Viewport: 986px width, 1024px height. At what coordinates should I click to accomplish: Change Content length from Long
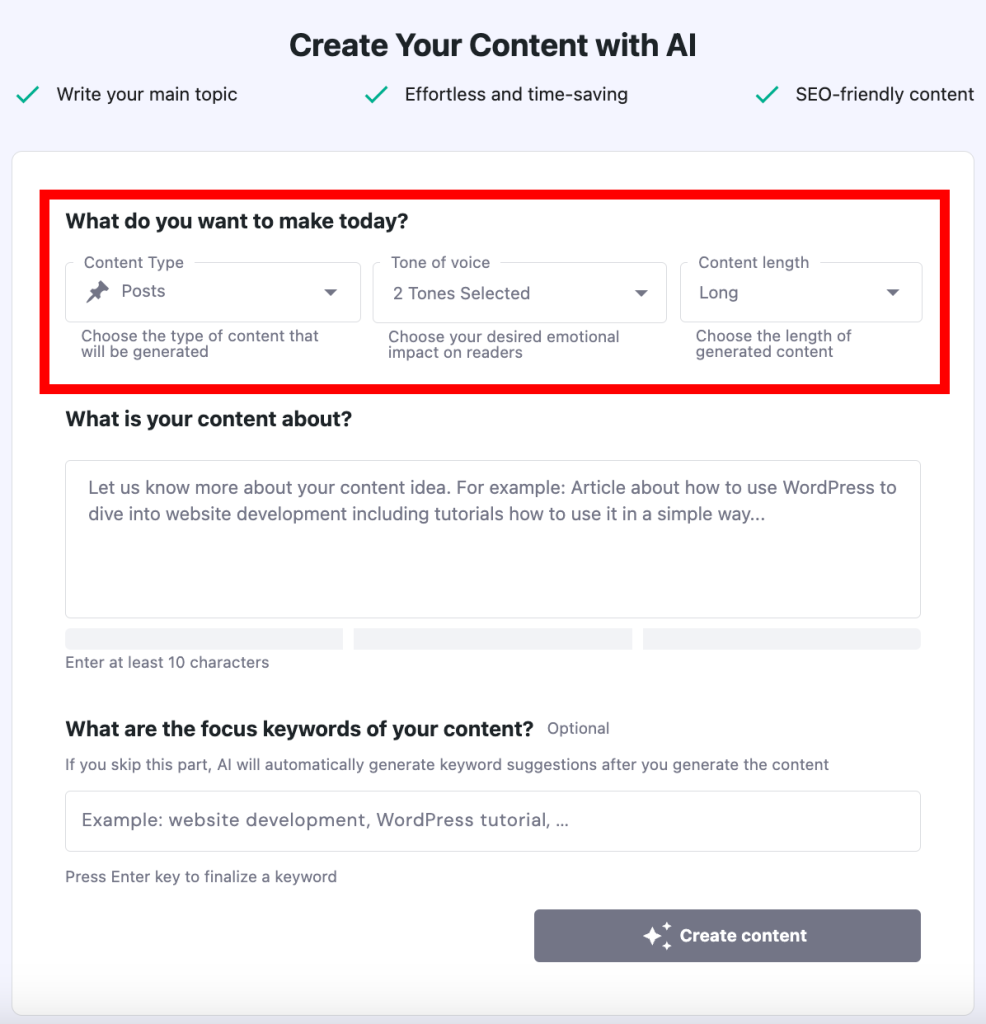click(x=800, y=292)
